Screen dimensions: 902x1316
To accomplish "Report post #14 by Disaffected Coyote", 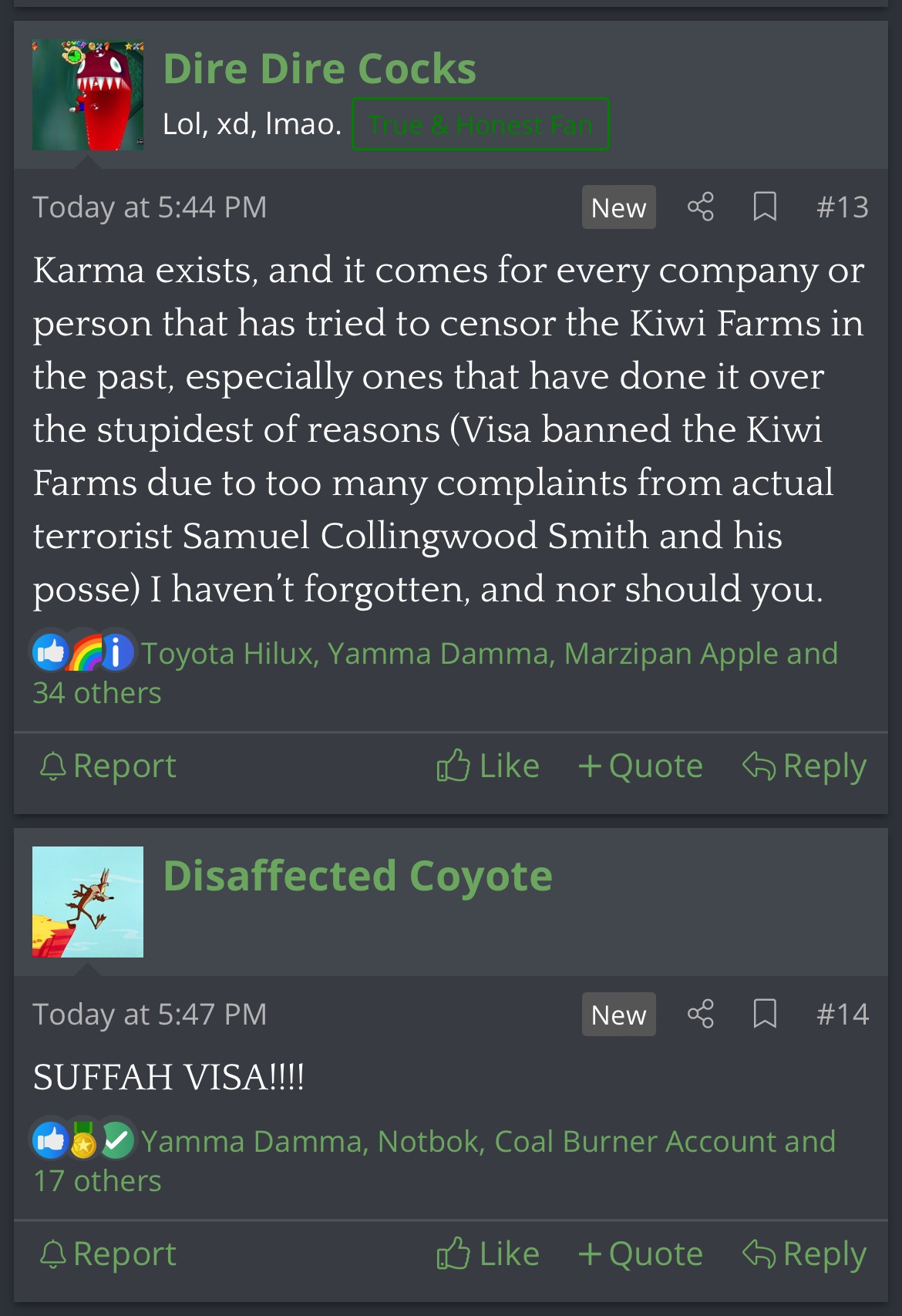I will 108,1254.
